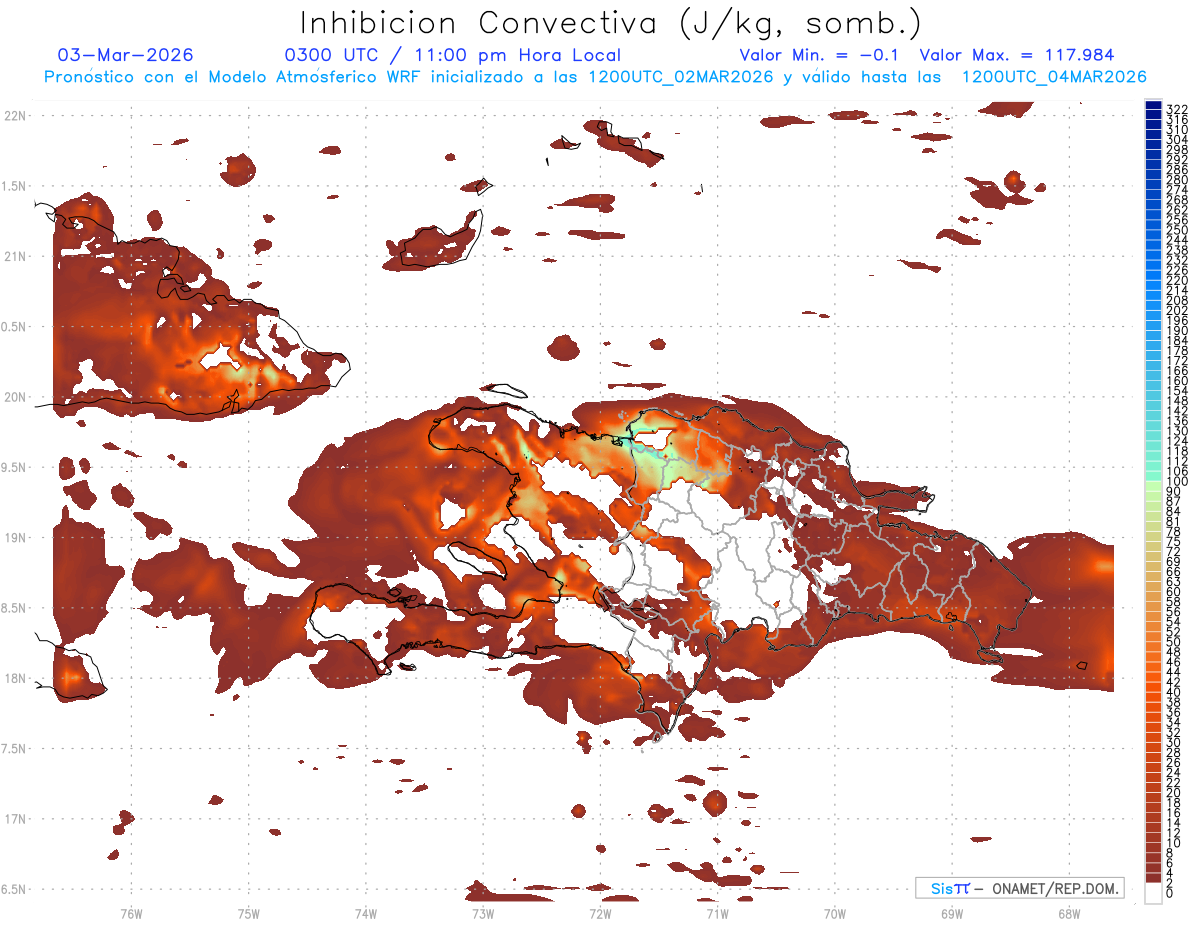This screenshot has height=927, width=1200.
Task: Click the "Valor Min. = -0.1" readout
Action: (819, 55)
